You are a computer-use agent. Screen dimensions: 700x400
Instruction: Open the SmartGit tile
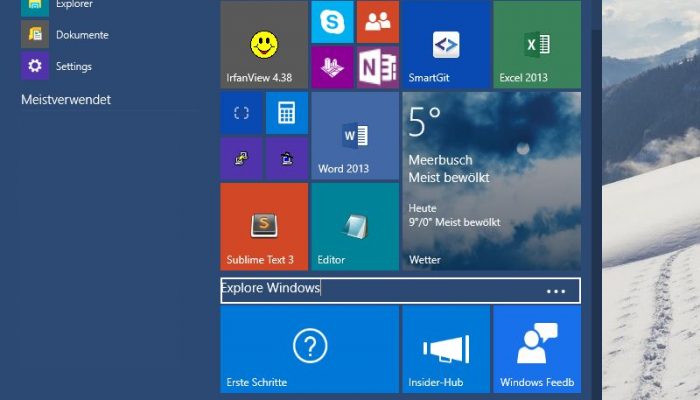(446, 45)
